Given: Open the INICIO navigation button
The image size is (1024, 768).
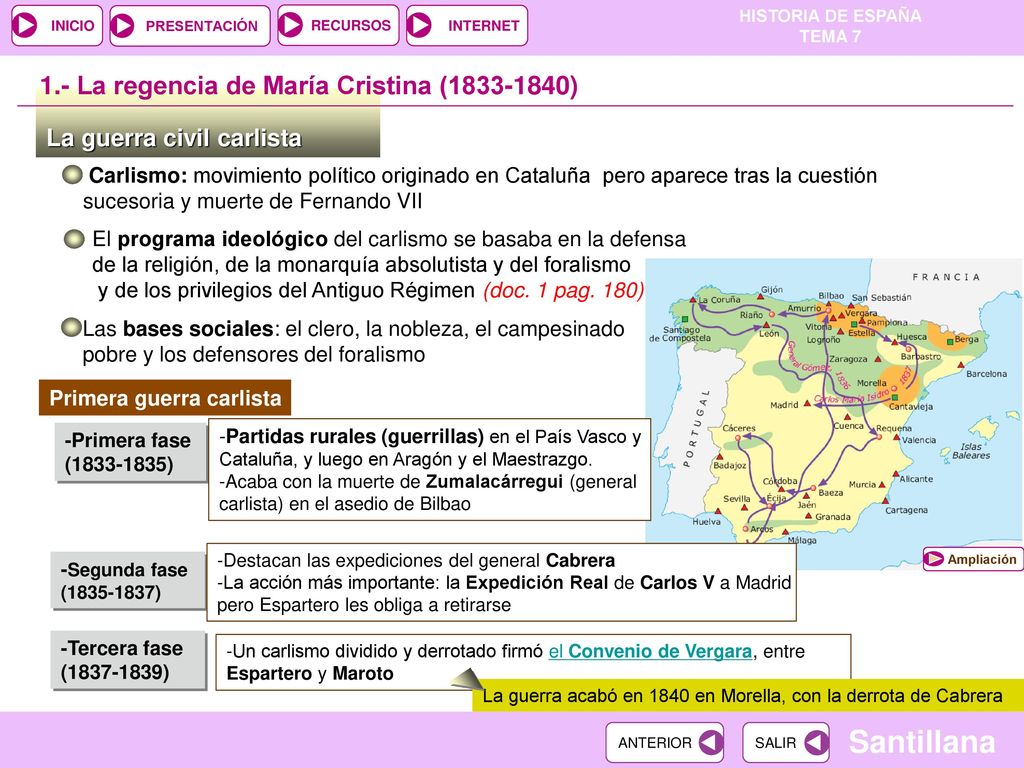Looking at the screenshot, I should (x=57, y=25).
